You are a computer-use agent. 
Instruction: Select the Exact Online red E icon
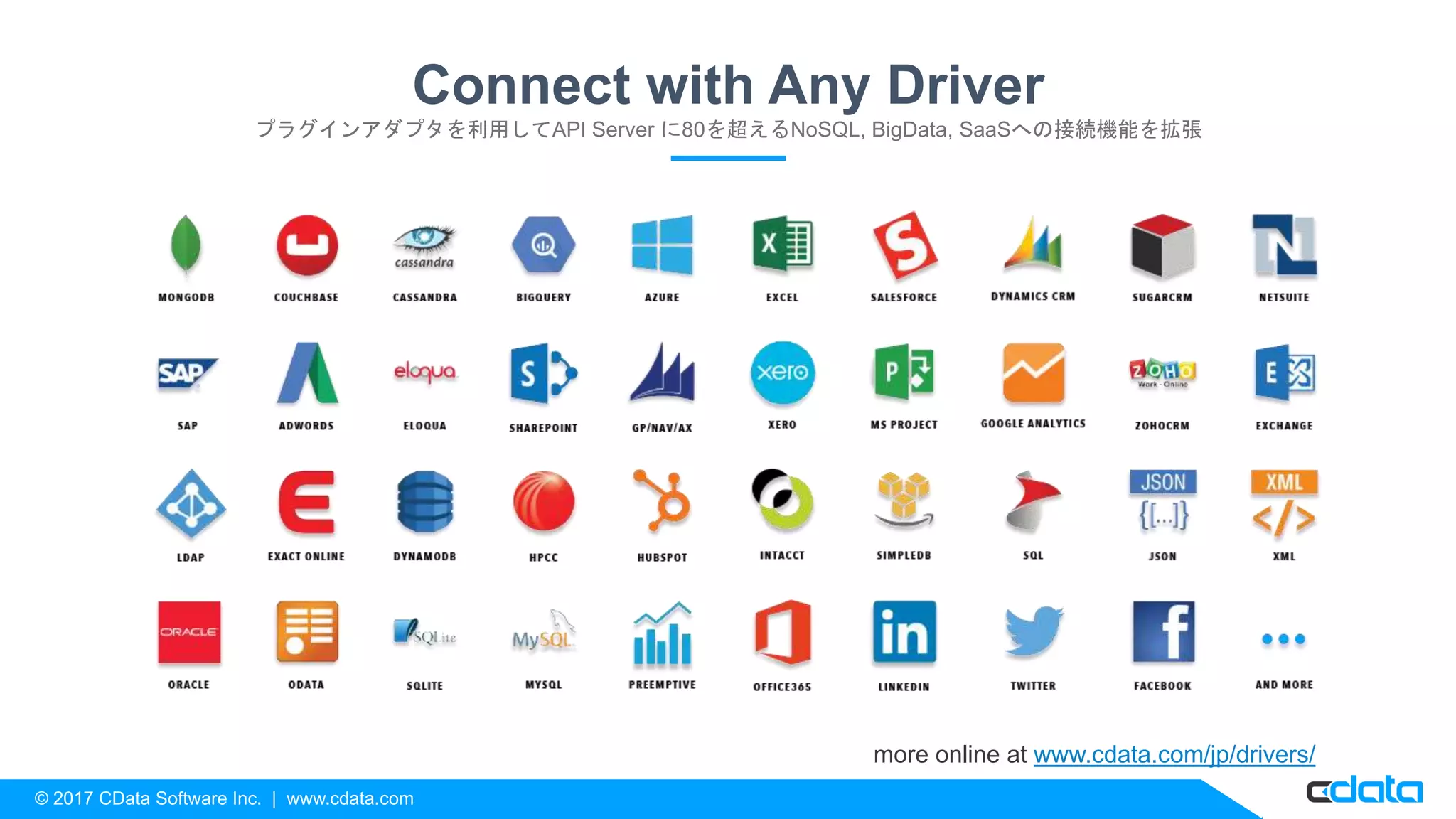coord(306,502)
